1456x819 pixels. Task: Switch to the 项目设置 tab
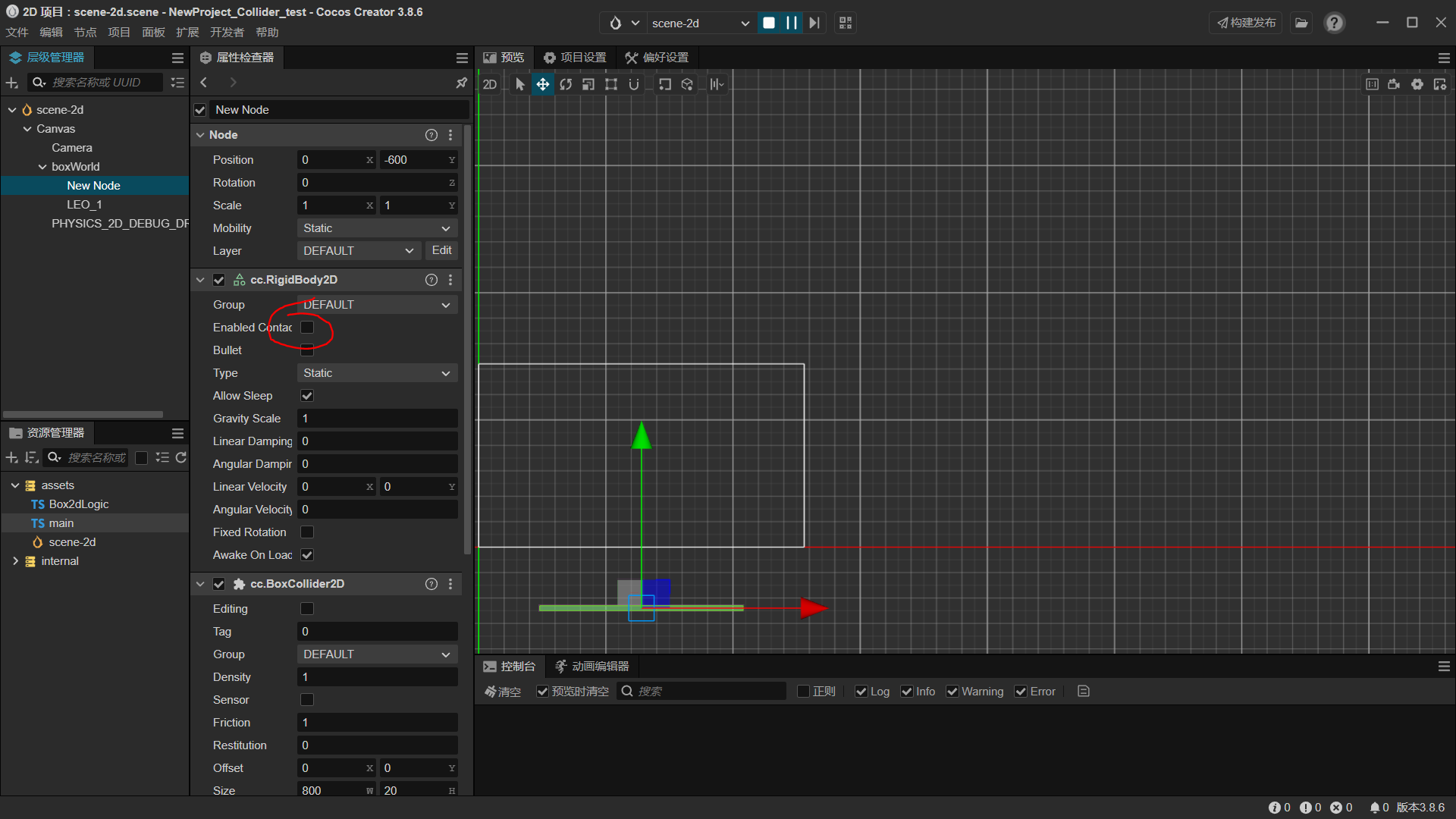coord(575,58)
